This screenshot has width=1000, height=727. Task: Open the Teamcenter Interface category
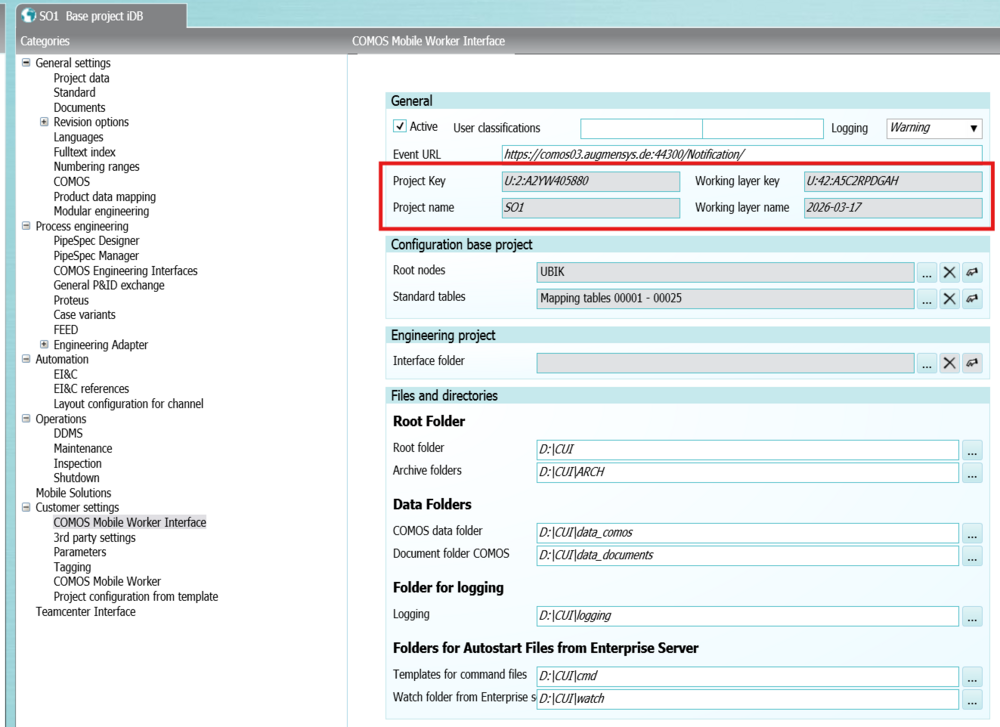tap(85, 612)
